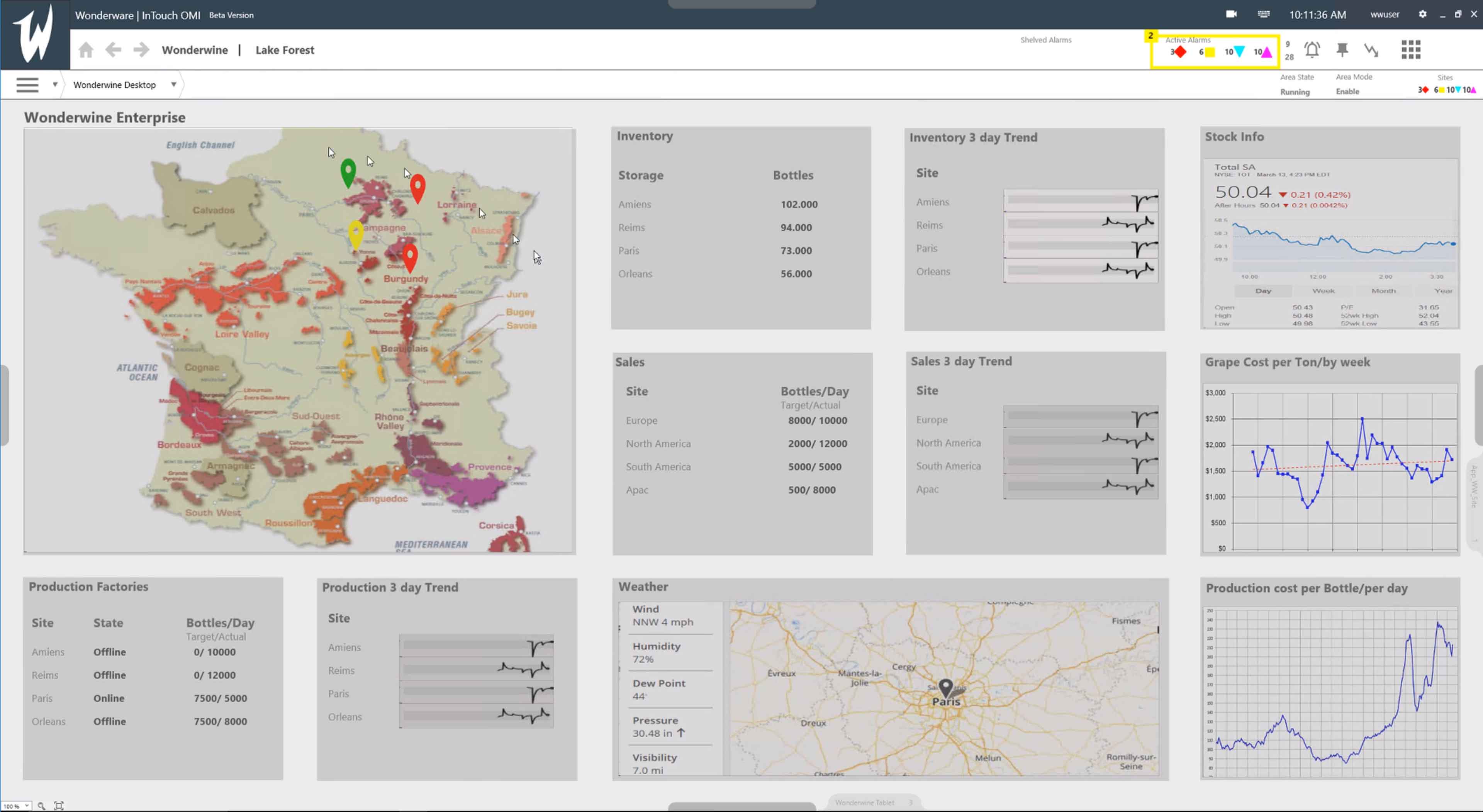Pull the top-center panel handle

click(x=741, y=4)
